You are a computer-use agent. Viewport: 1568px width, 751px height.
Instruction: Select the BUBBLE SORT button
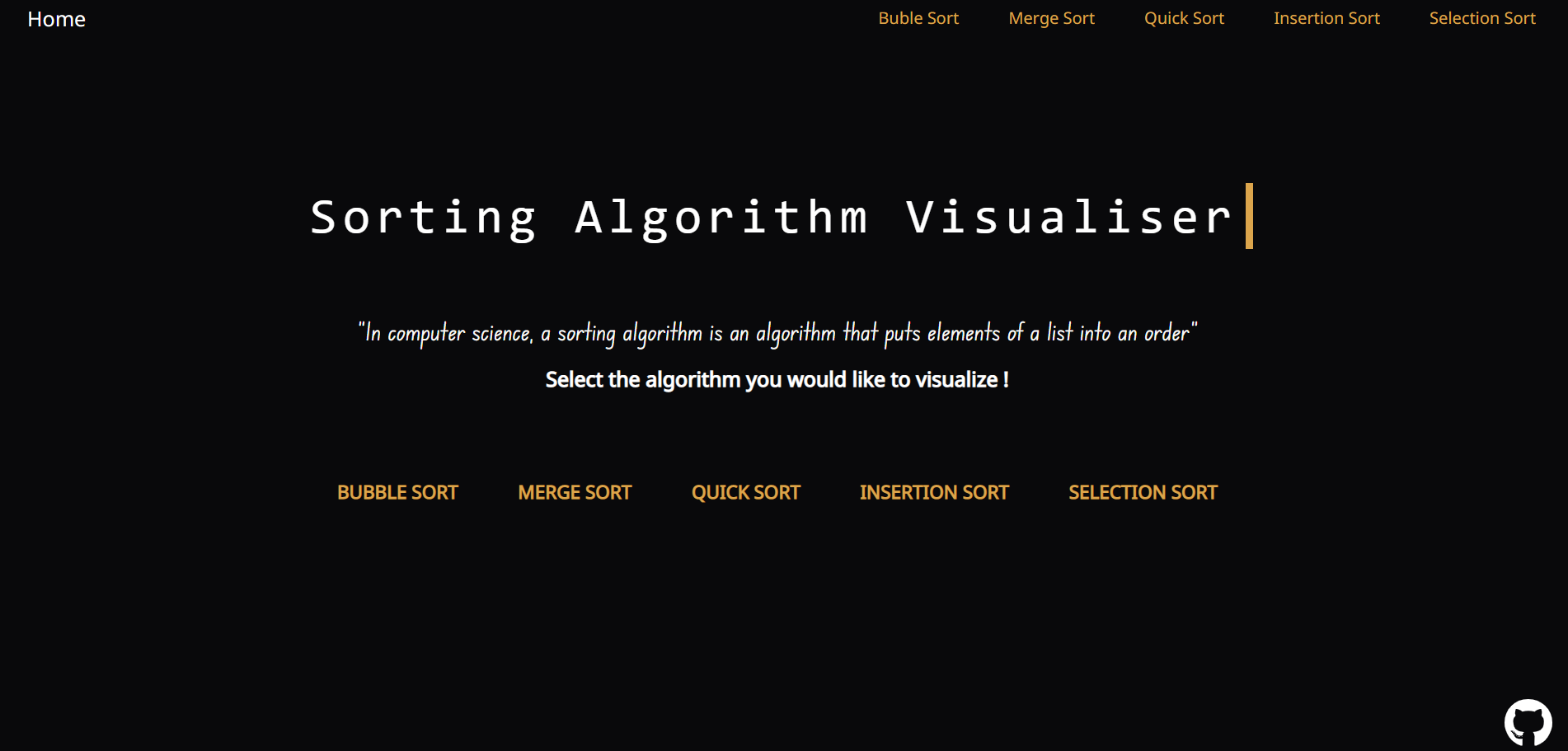(397, 492)
